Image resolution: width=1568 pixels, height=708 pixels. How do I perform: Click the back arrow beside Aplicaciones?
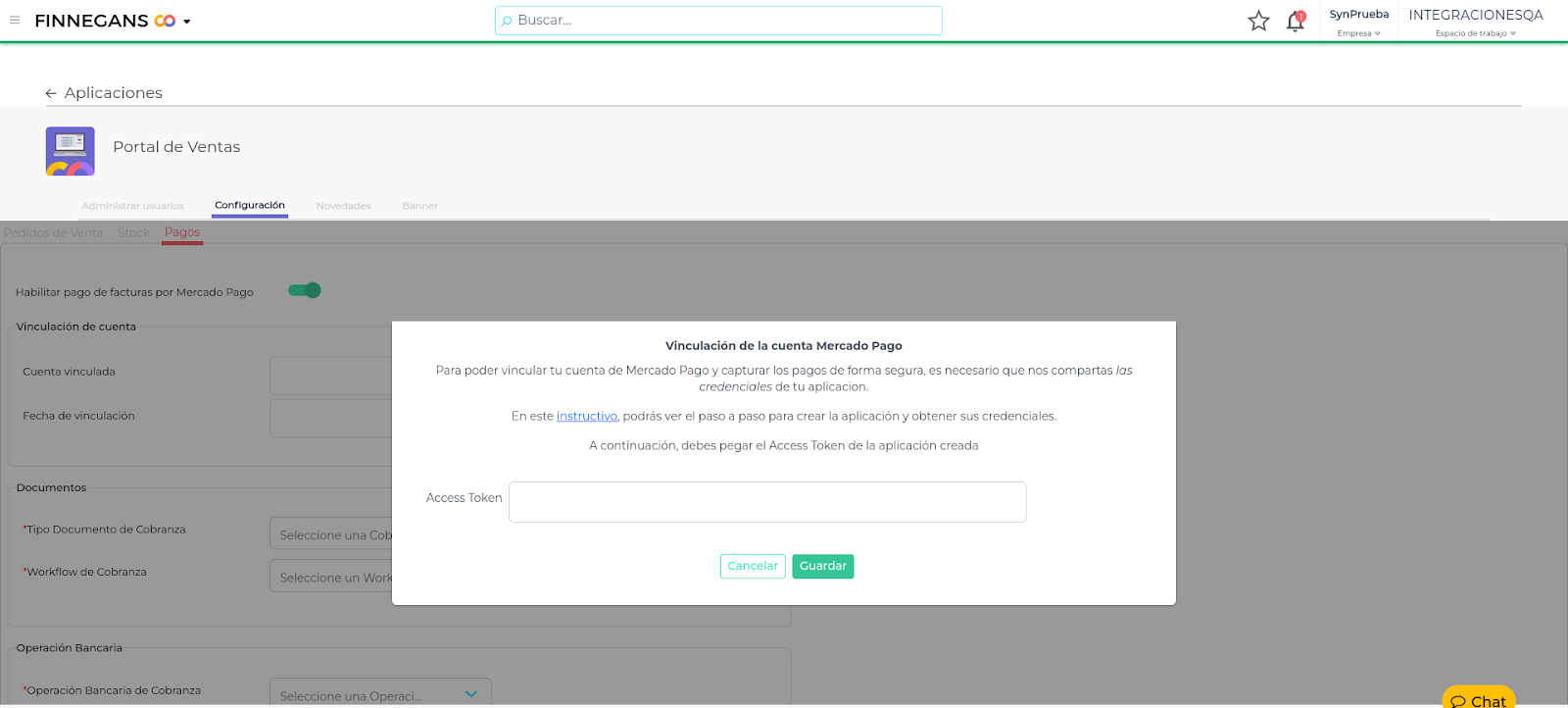(51, 93)
